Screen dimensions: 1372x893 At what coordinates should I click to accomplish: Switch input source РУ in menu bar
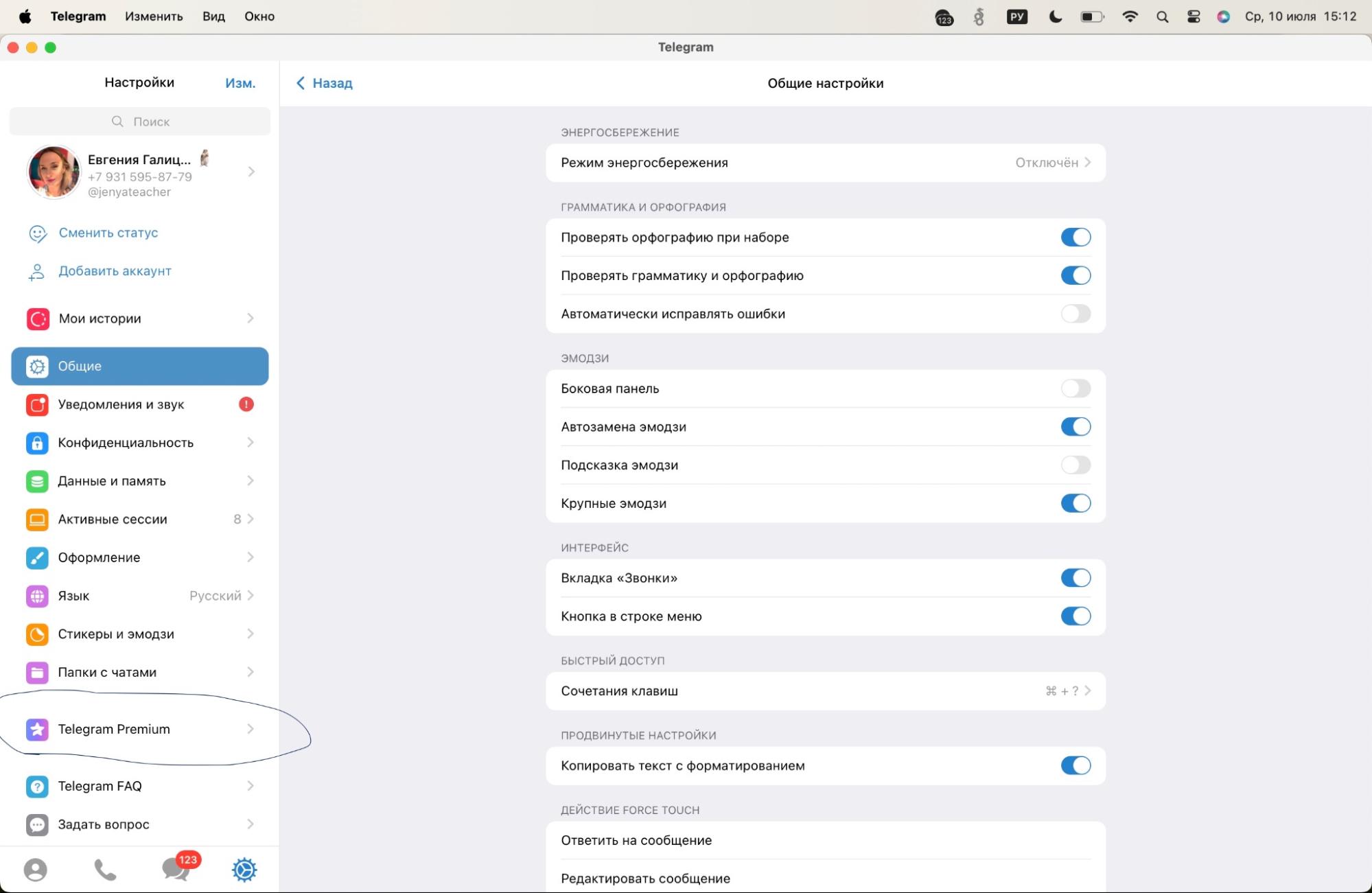(1017, 16)
